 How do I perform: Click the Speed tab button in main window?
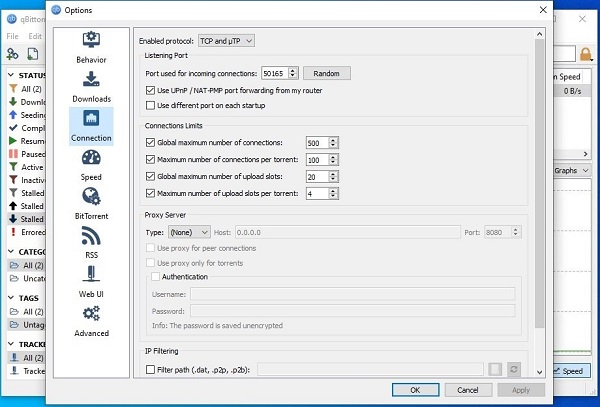tap(572, 371)
